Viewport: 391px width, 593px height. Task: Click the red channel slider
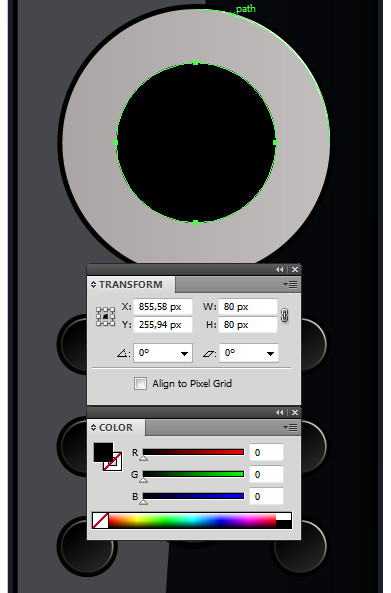click(193, 452)
